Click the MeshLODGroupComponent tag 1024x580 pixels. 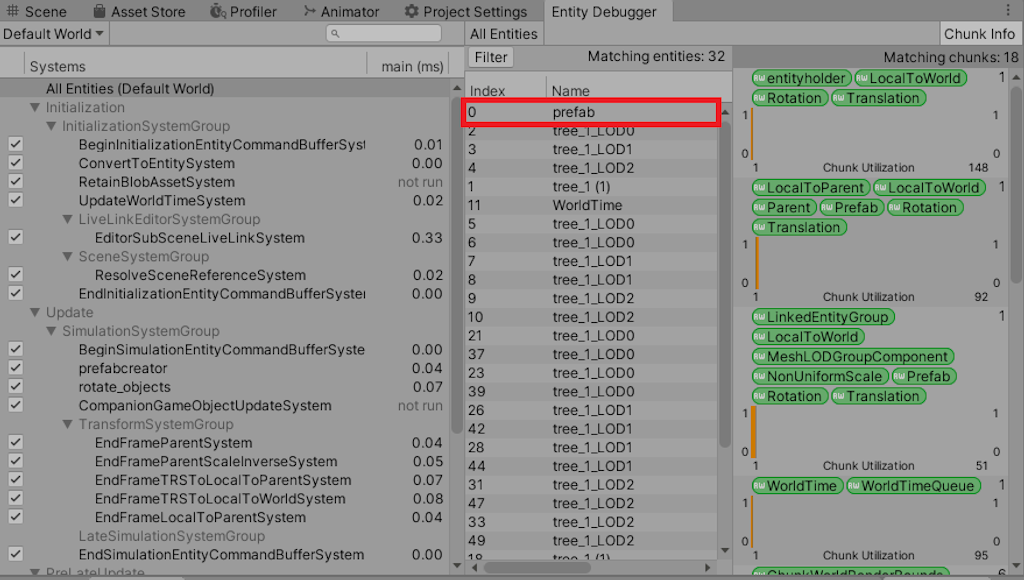[x=853, y=357]
